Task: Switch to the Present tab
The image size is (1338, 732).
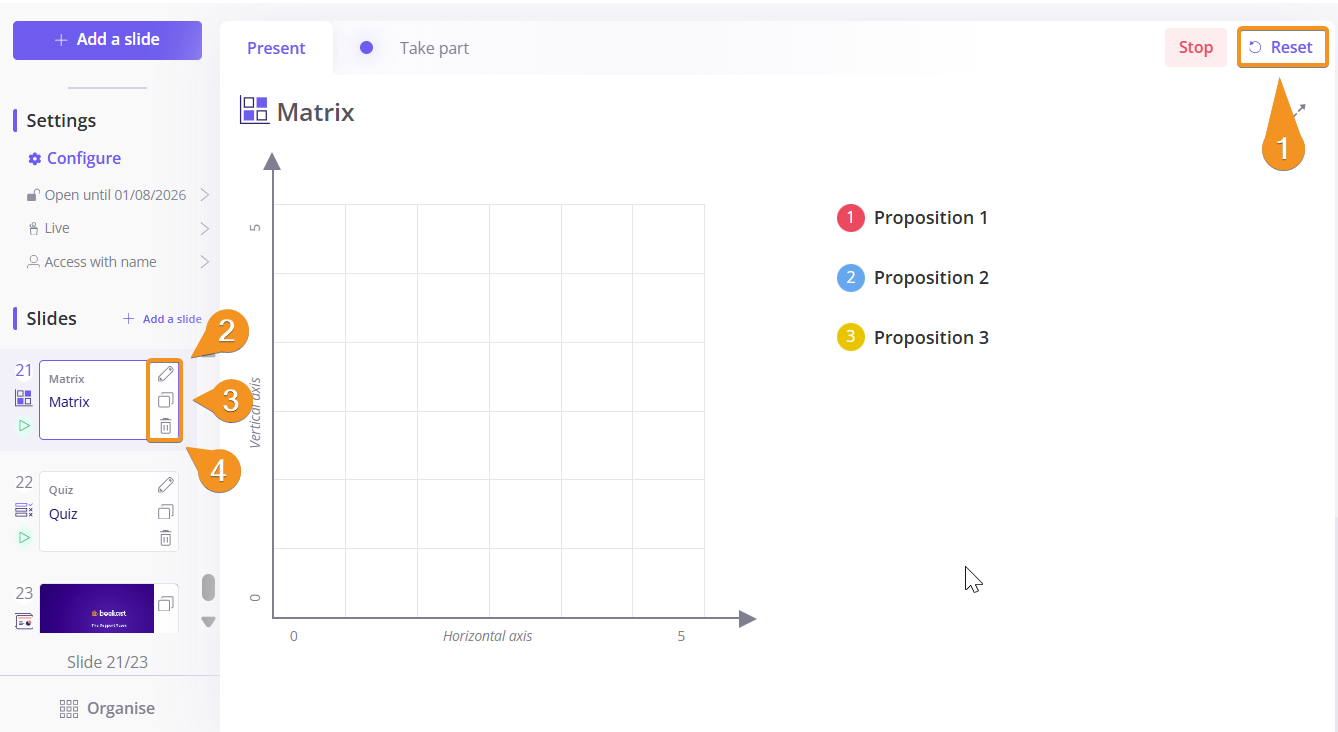Action: (276, 48)
